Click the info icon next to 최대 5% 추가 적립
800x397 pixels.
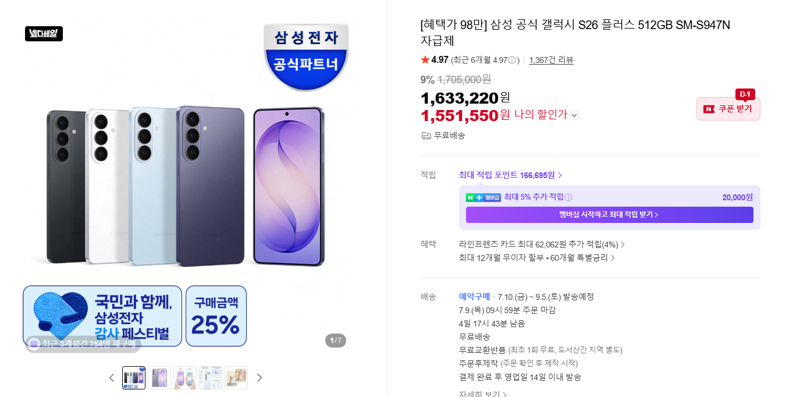pyautogui.click(x=568, y=197)
